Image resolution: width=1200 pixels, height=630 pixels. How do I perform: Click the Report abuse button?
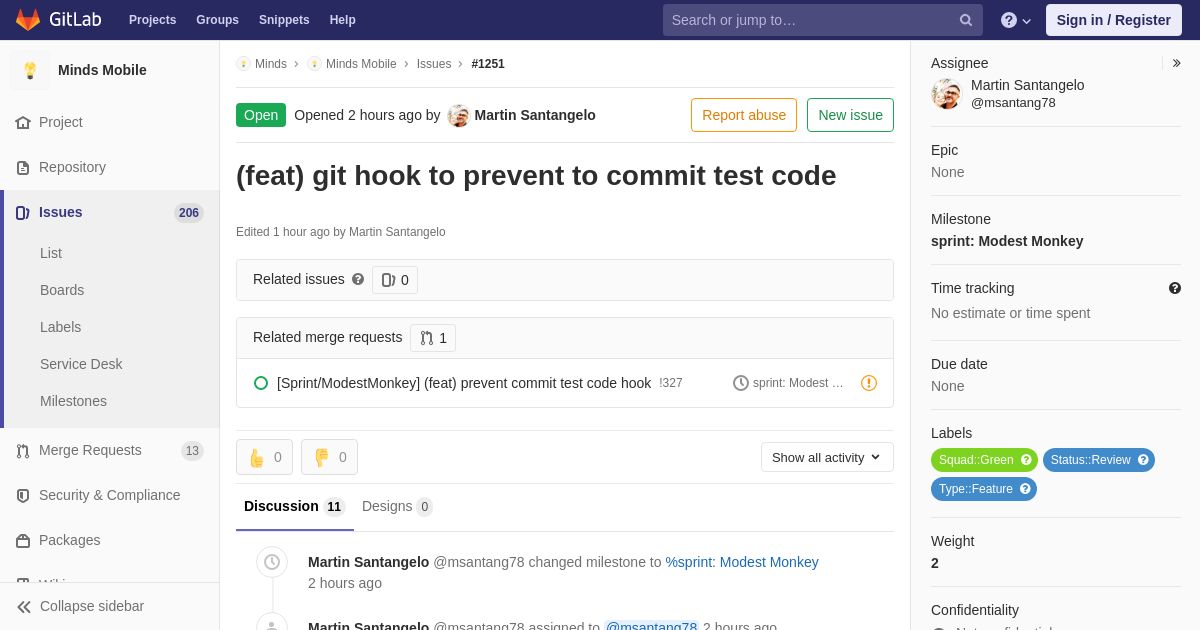744,115
